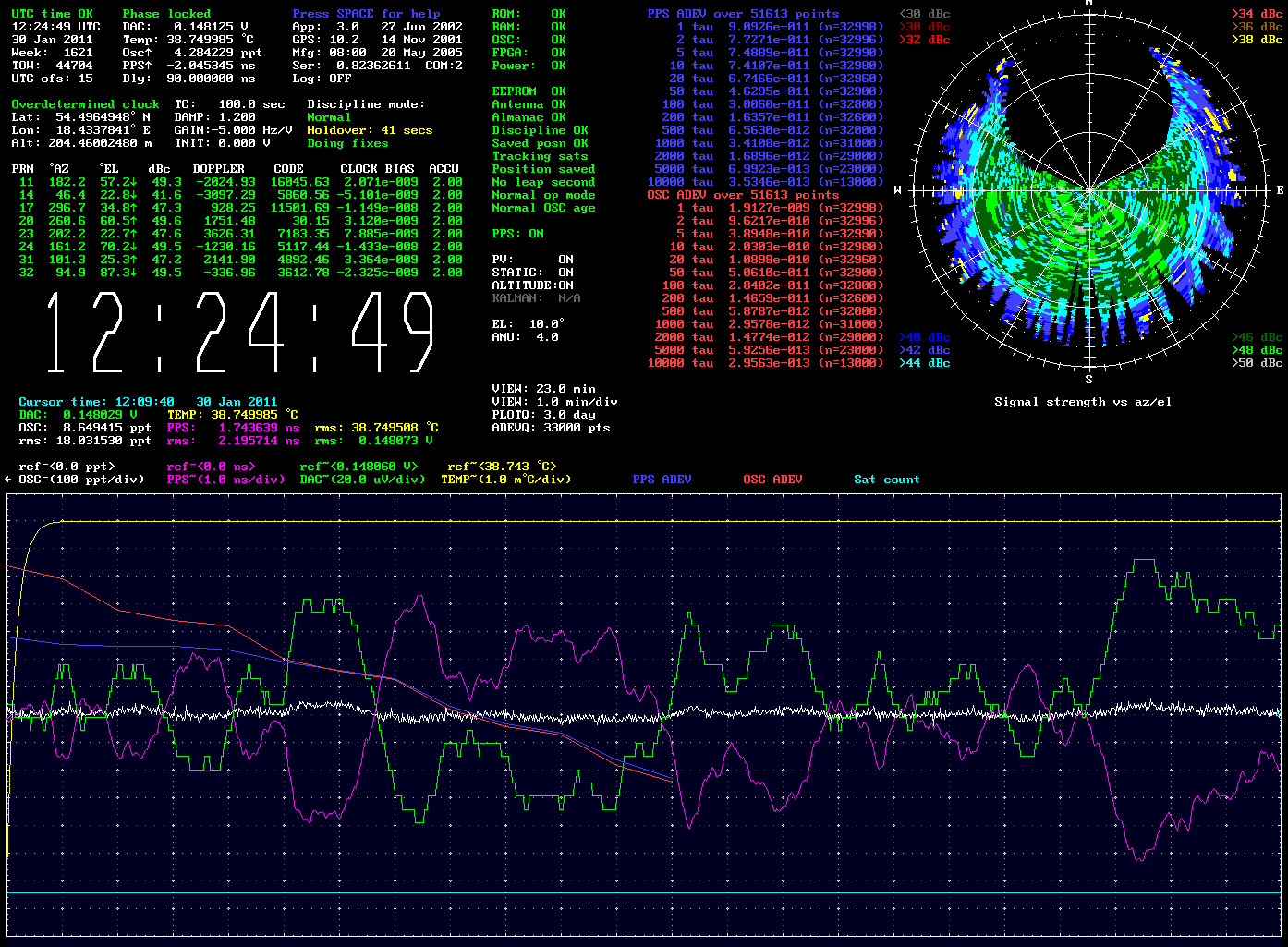Select the PPS ADEV plot legend label
The image size is (1288, 947).
662,480
